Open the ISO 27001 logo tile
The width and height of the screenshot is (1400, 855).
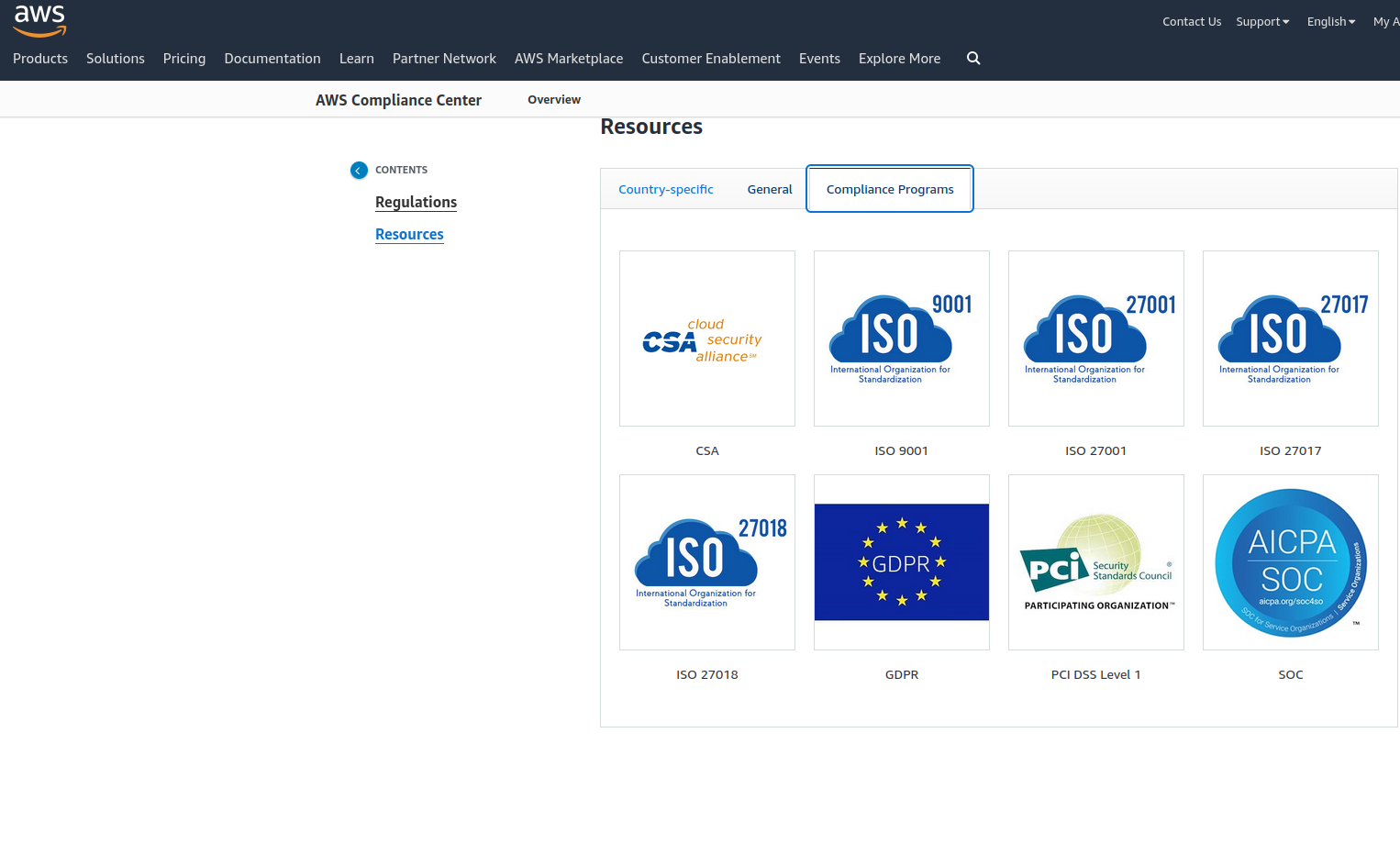1096,339
